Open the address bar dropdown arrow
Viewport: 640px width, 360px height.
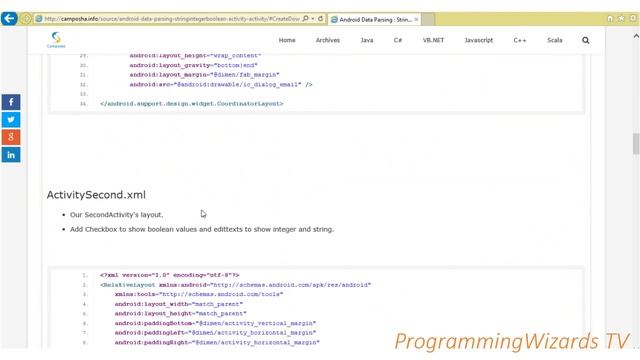point(313,19)
